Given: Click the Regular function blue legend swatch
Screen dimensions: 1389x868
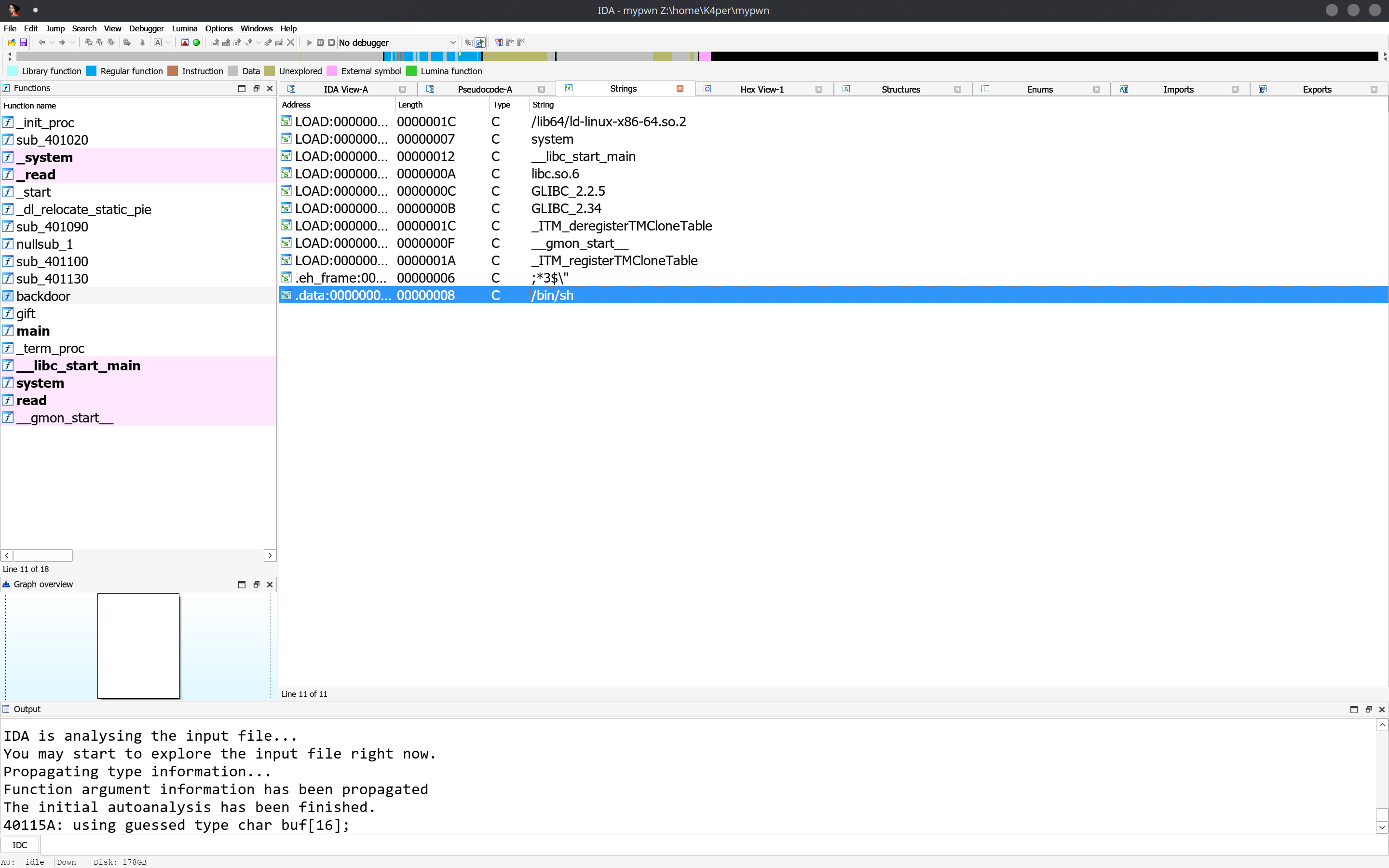Looking at the screenshot, I should 91,71.
